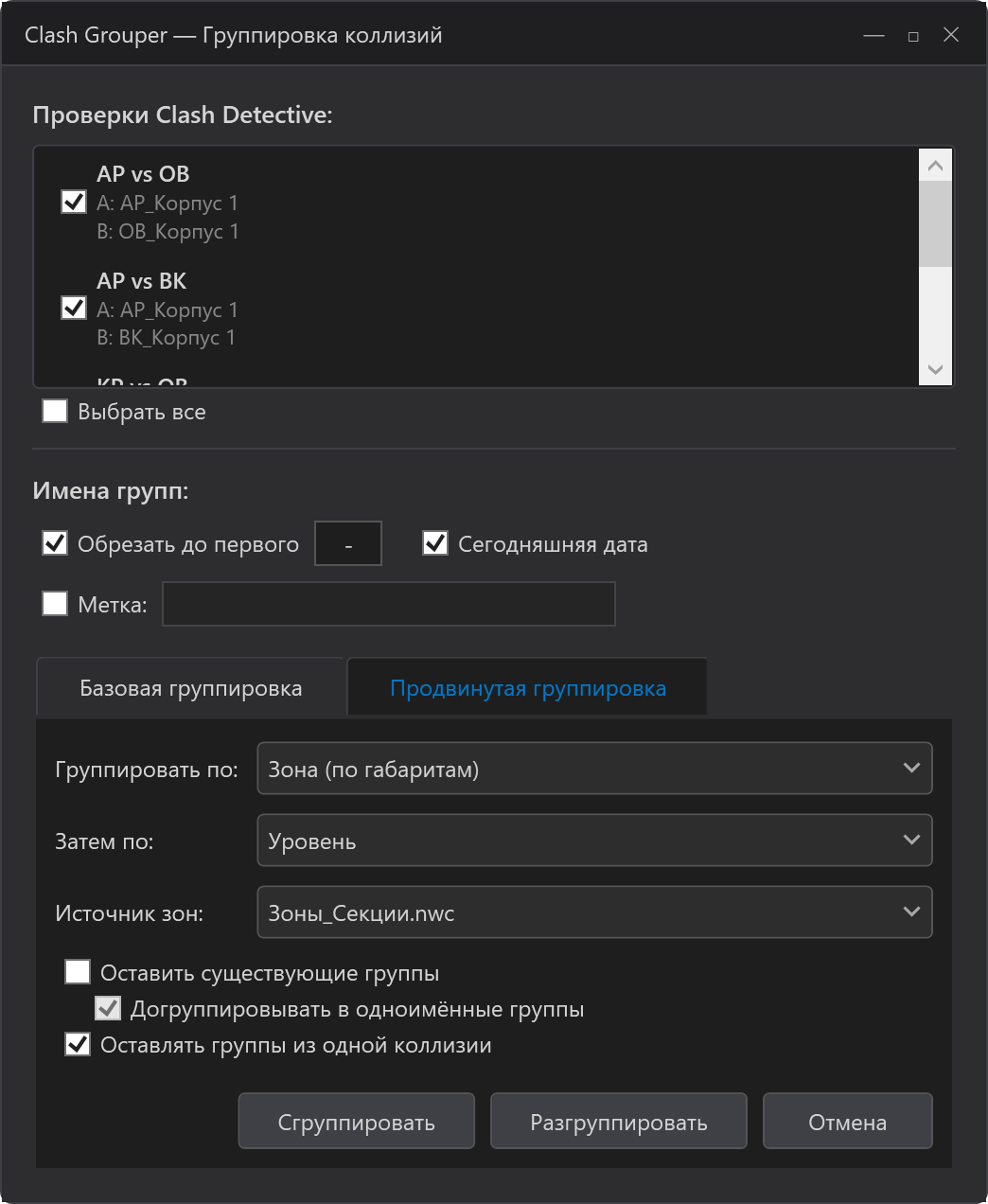This screenshot has height=1204, width=988.
Task: Click the clash list scrollbar thumb
Action: click(x=936, y=223)
